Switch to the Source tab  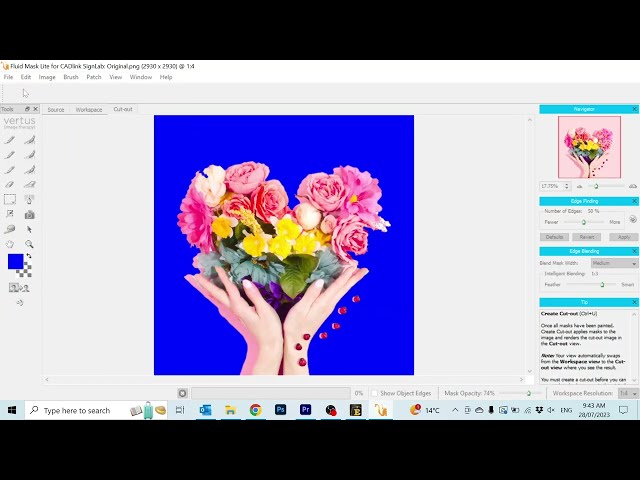[56, 109]
